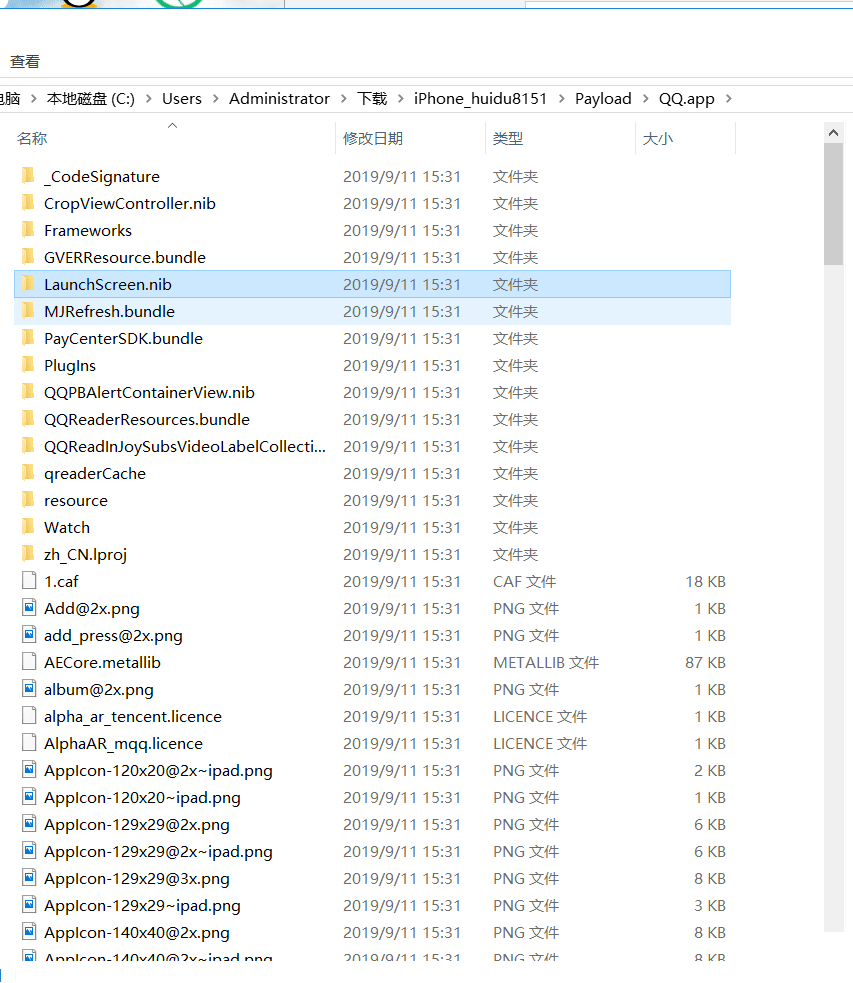The width and height of the screenshot is (853, 983).
Task: Select file name AppIcon-129x29@3x.png
Action: pyautogui.click(x=137, y=878)
